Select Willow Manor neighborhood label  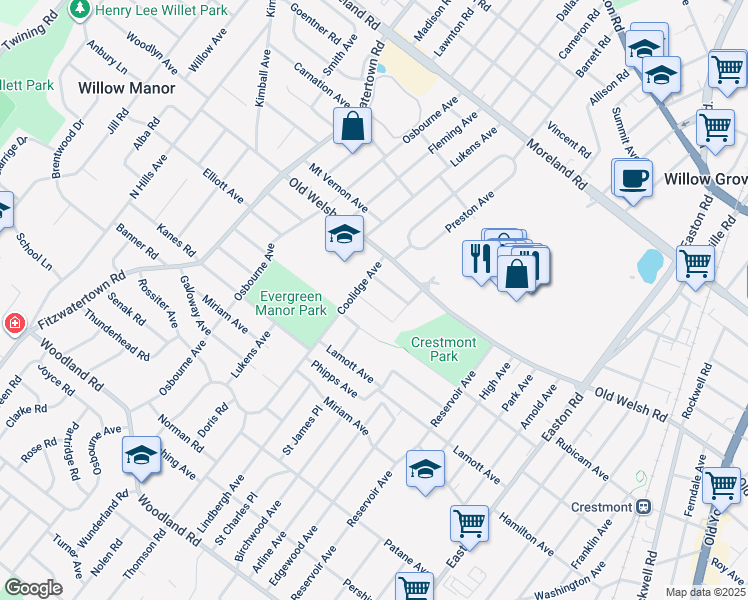[127, 88]
